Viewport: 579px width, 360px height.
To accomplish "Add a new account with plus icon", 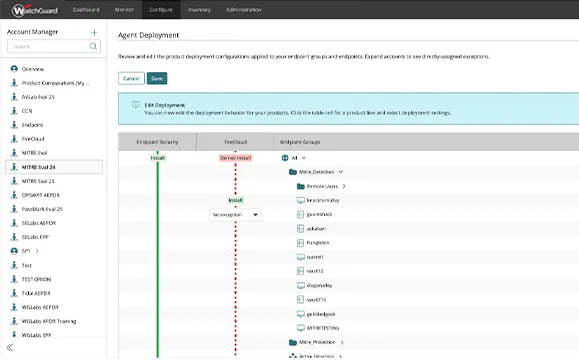I will [x=94, y=32].
